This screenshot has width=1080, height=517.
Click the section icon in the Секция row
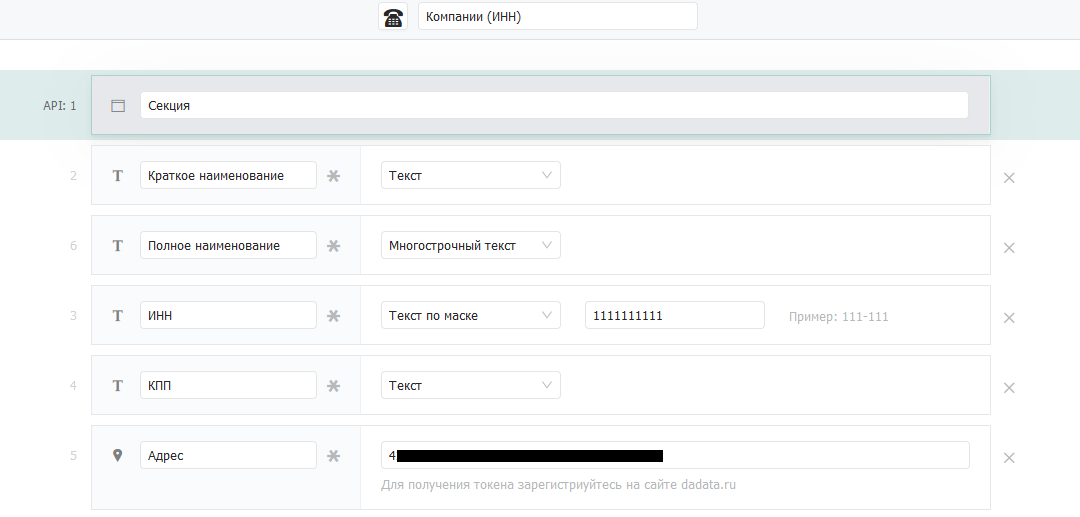tap(118, 105)
